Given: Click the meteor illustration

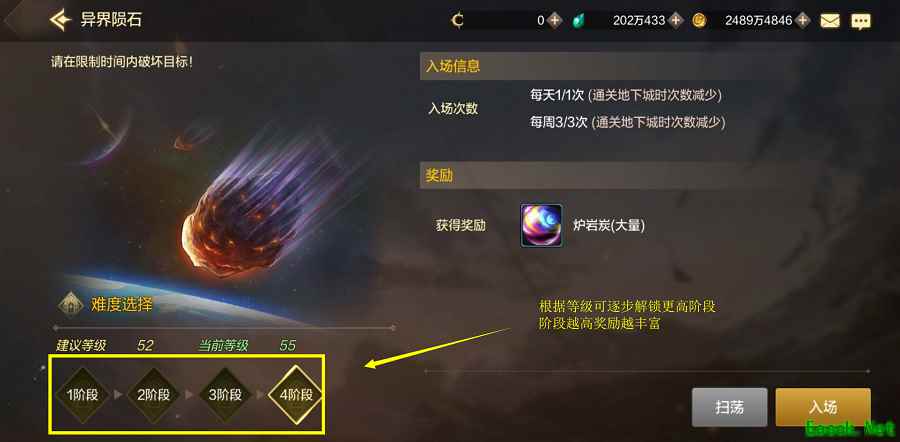Looking at the screenshot, I should (253, 212).
